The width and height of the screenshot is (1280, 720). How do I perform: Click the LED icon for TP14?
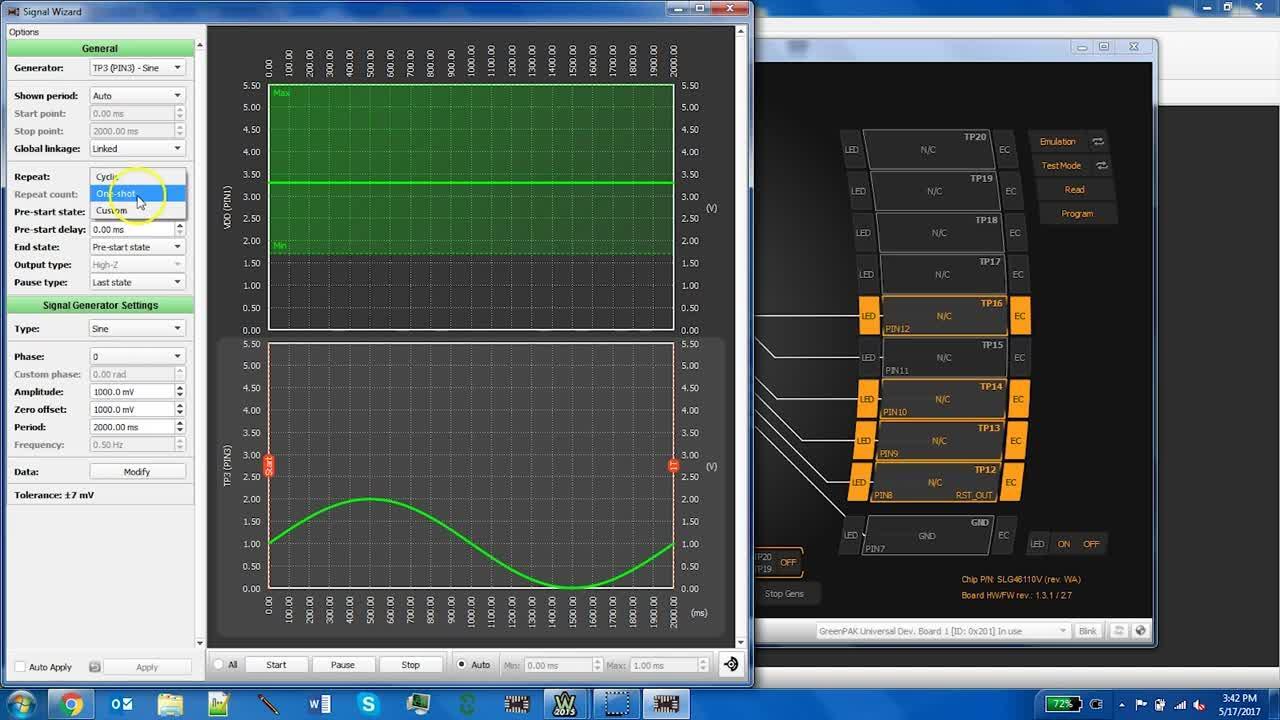pyautogui.click(x=866, y=399)
